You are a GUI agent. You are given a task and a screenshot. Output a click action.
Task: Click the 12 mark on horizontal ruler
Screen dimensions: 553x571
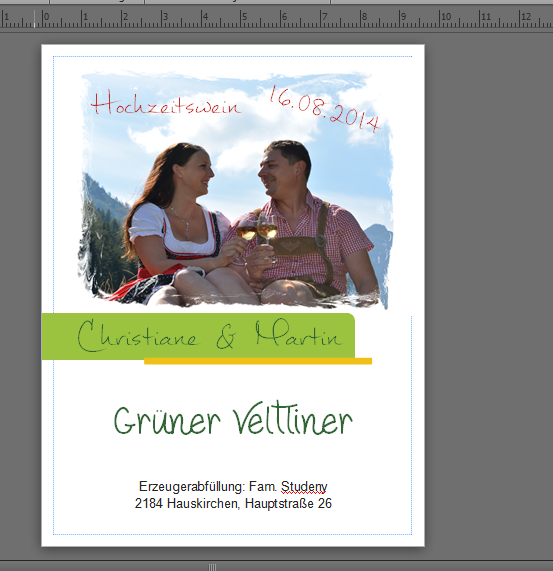(526, 17)
